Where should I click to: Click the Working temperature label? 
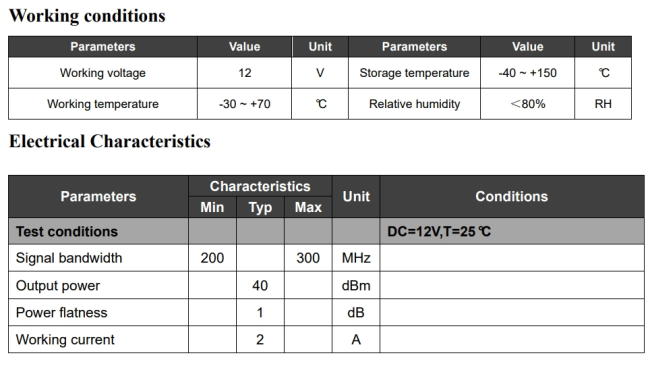tap(103, 104)
